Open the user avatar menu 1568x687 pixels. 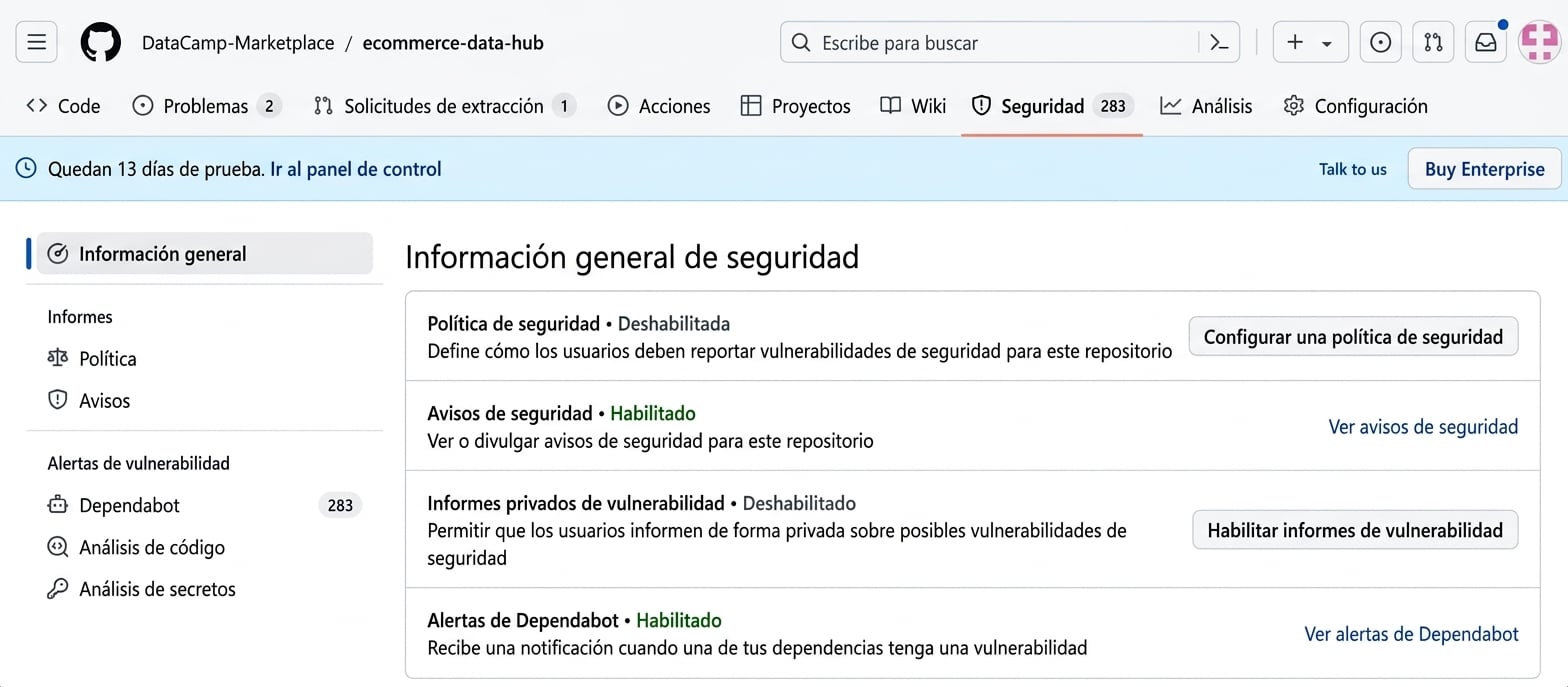point(1539,42)
